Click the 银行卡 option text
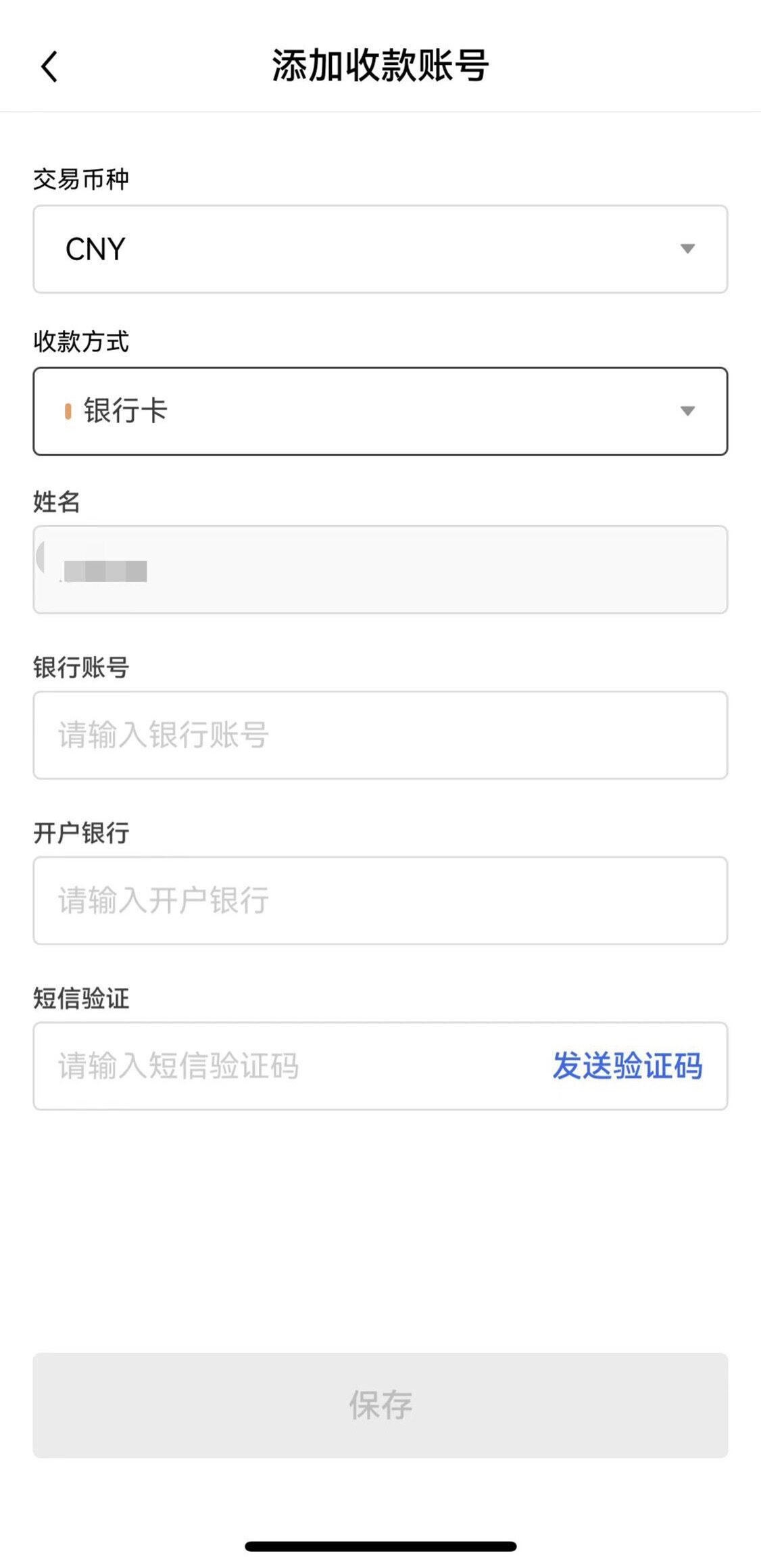This screenshot has width=761, height=1568. (x=126, y=411)
